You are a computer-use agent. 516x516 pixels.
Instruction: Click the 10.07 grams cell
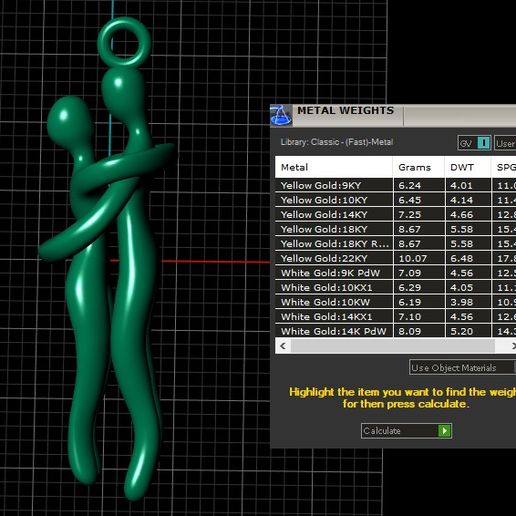tap(419, 258)
